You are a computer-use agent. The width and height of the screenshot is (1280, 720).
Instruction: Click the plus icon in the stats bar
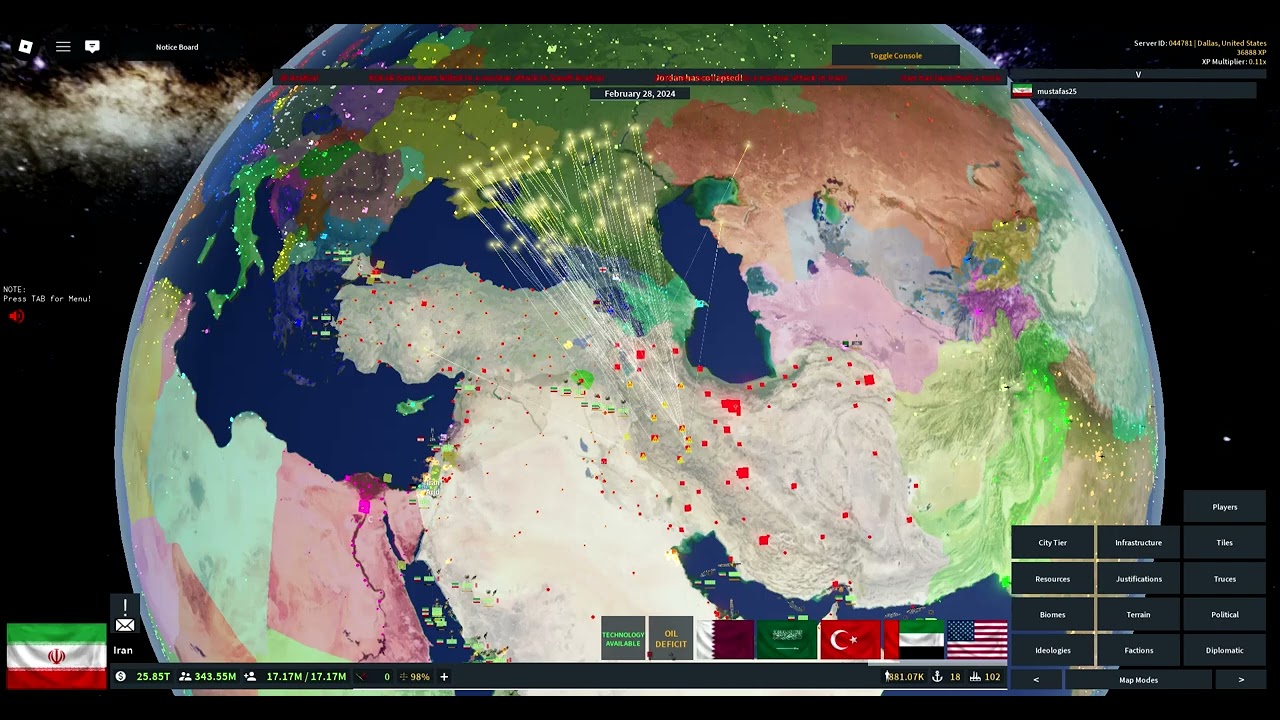click(444, 677)
